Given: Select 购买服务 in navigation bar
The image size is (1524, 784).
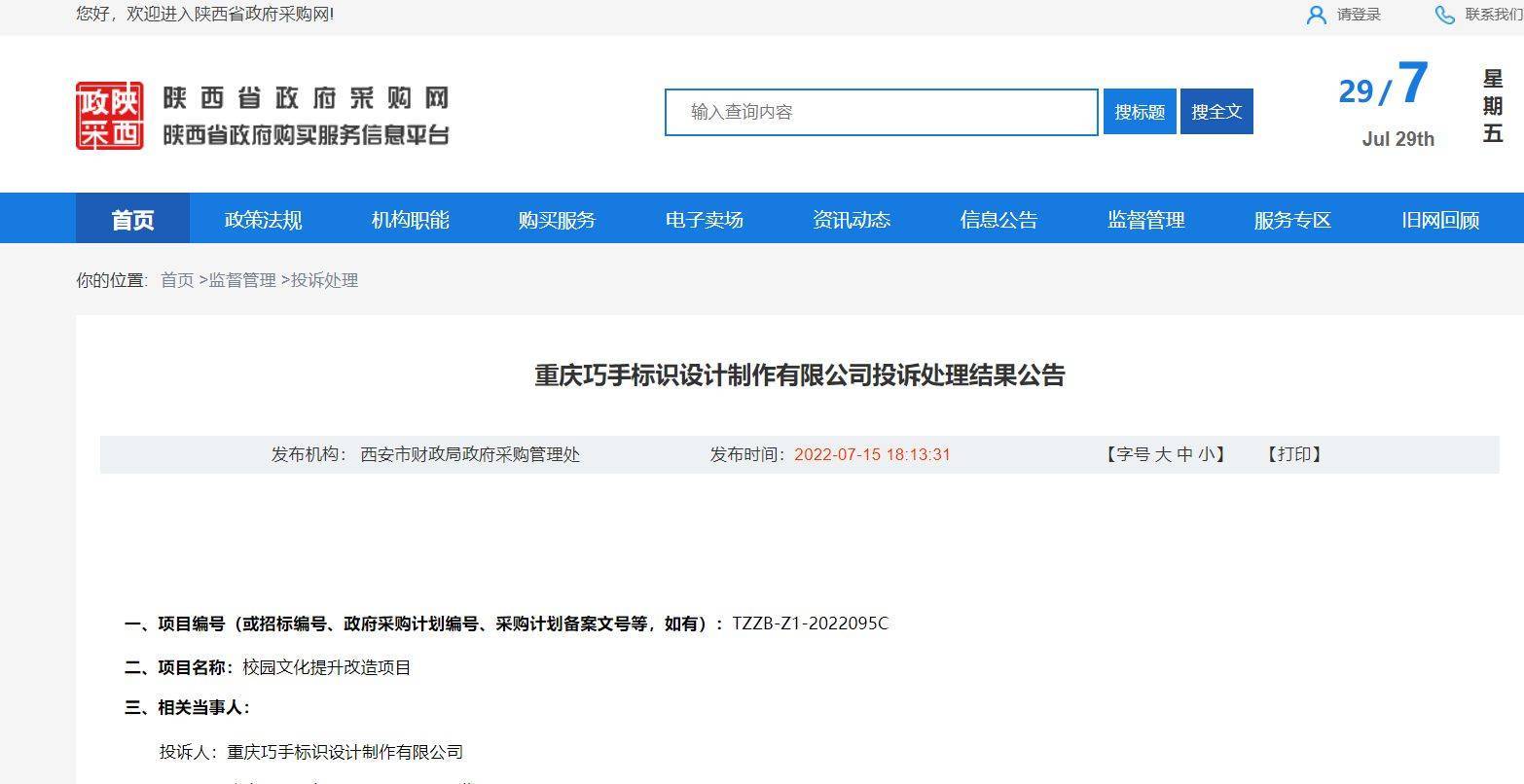Looking at the screenshot, I should tap(557, 220).
